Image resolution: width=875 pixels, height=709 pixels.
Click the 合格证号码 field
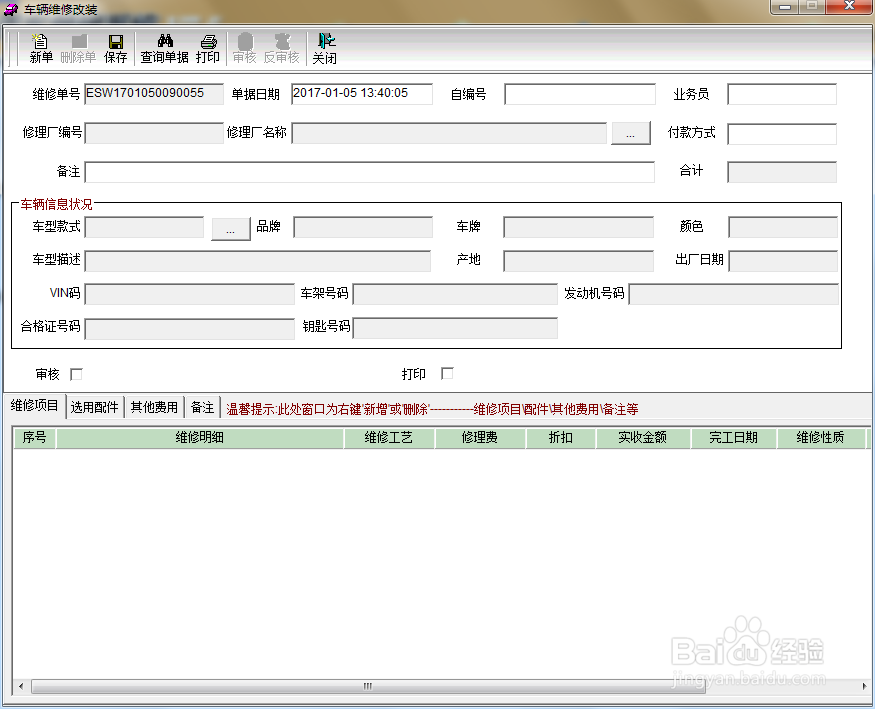(190, 329)
